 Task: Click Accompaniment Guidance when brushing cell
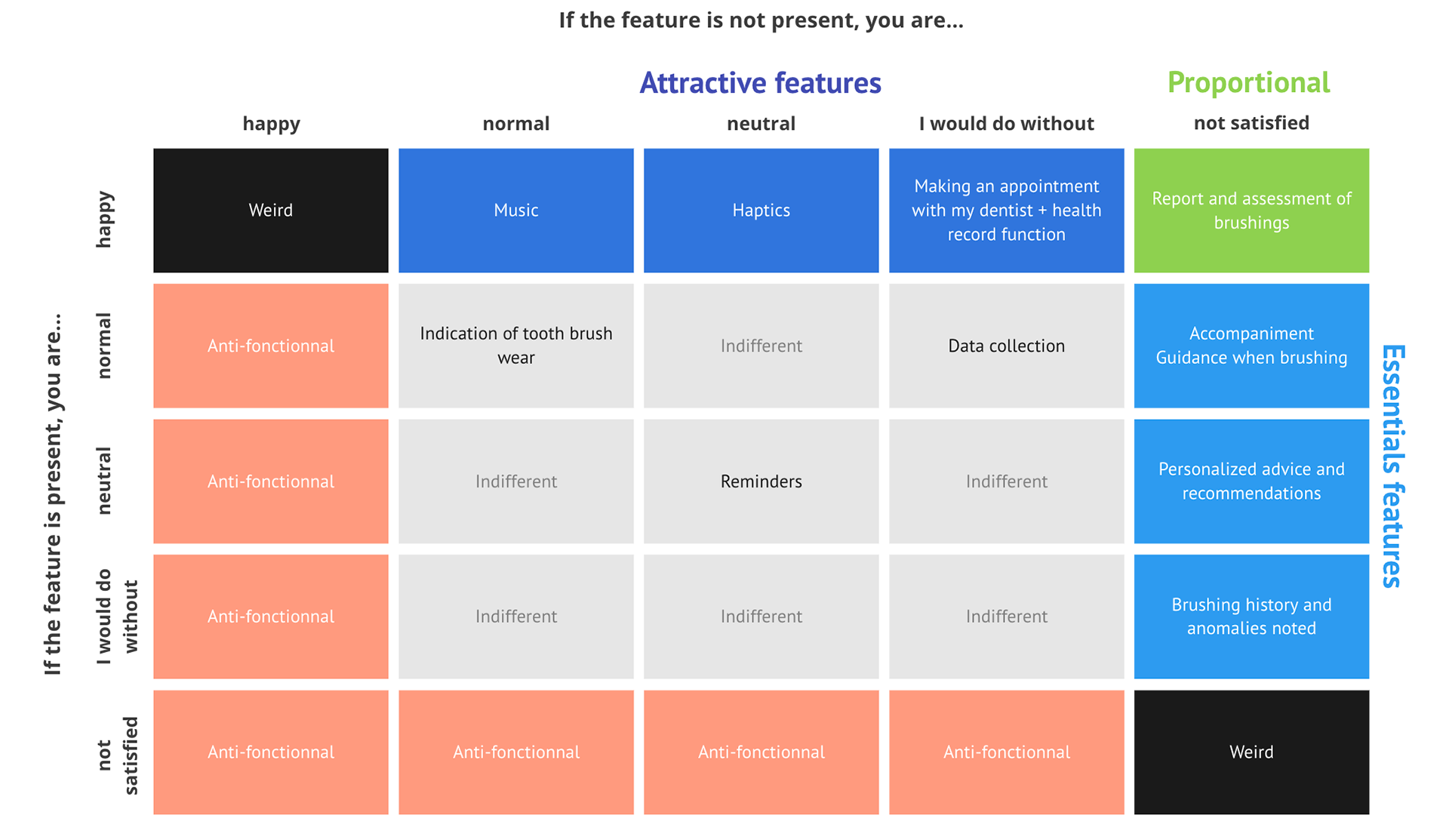tap(1251, 346)
